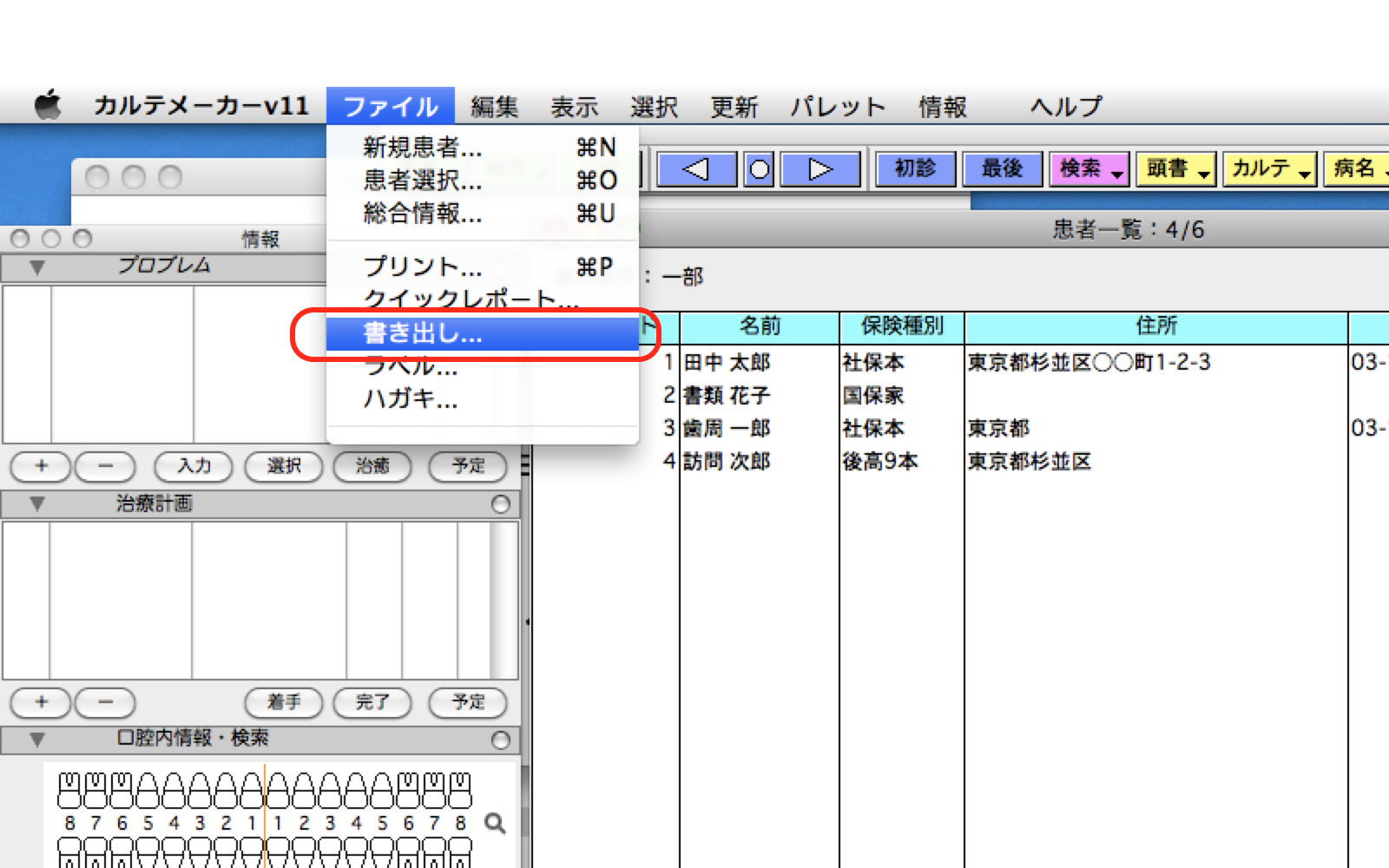The height and width of the screenshot is (868, 1389).
Task: Click the circle button between navigation arrows
Action: click(x=759, y=169)
